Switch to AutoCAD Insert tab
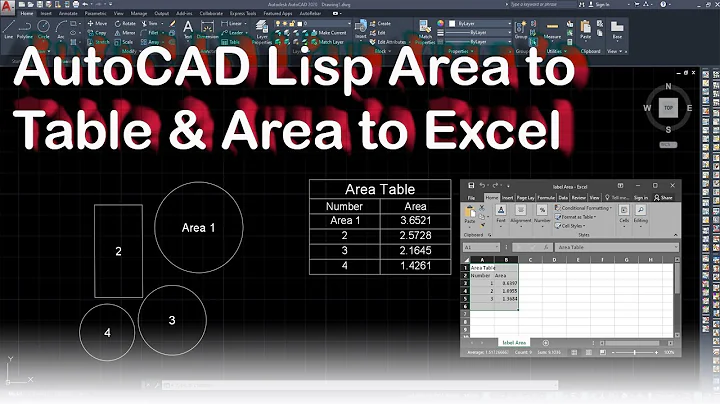 [46, 14]
